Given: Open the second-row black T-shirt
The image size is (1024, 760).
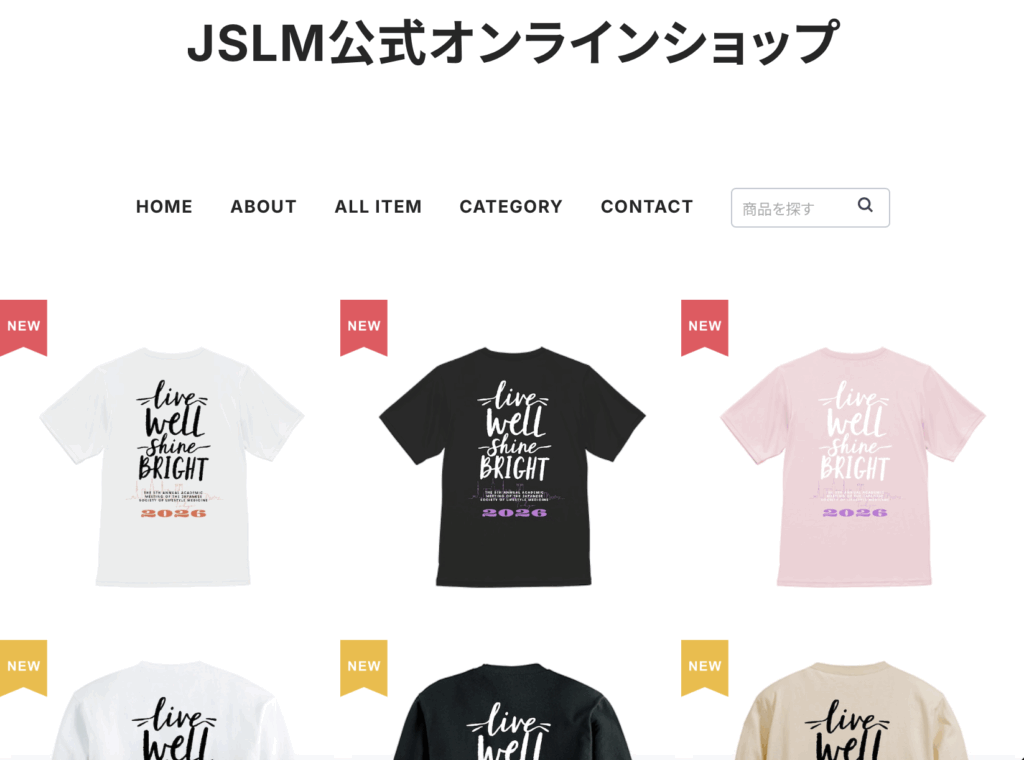Looking at the screenshot, I should [513, 710].
